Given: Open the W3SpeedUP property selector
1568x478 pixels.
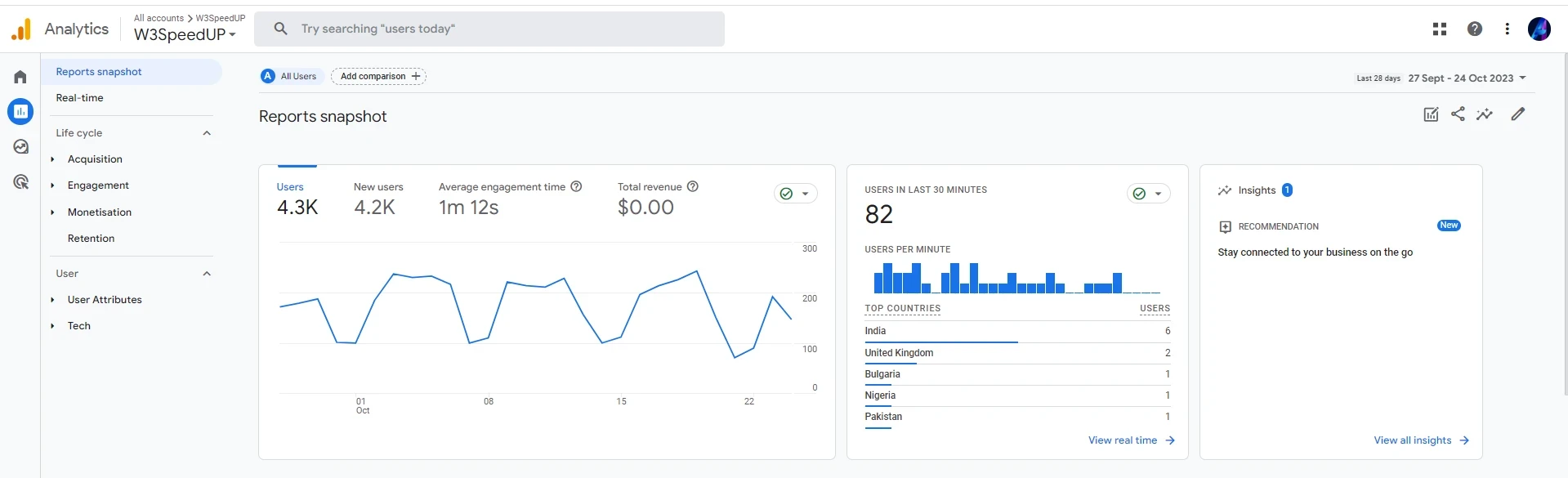Looking at the screenshot, I should tap(185, 34).
